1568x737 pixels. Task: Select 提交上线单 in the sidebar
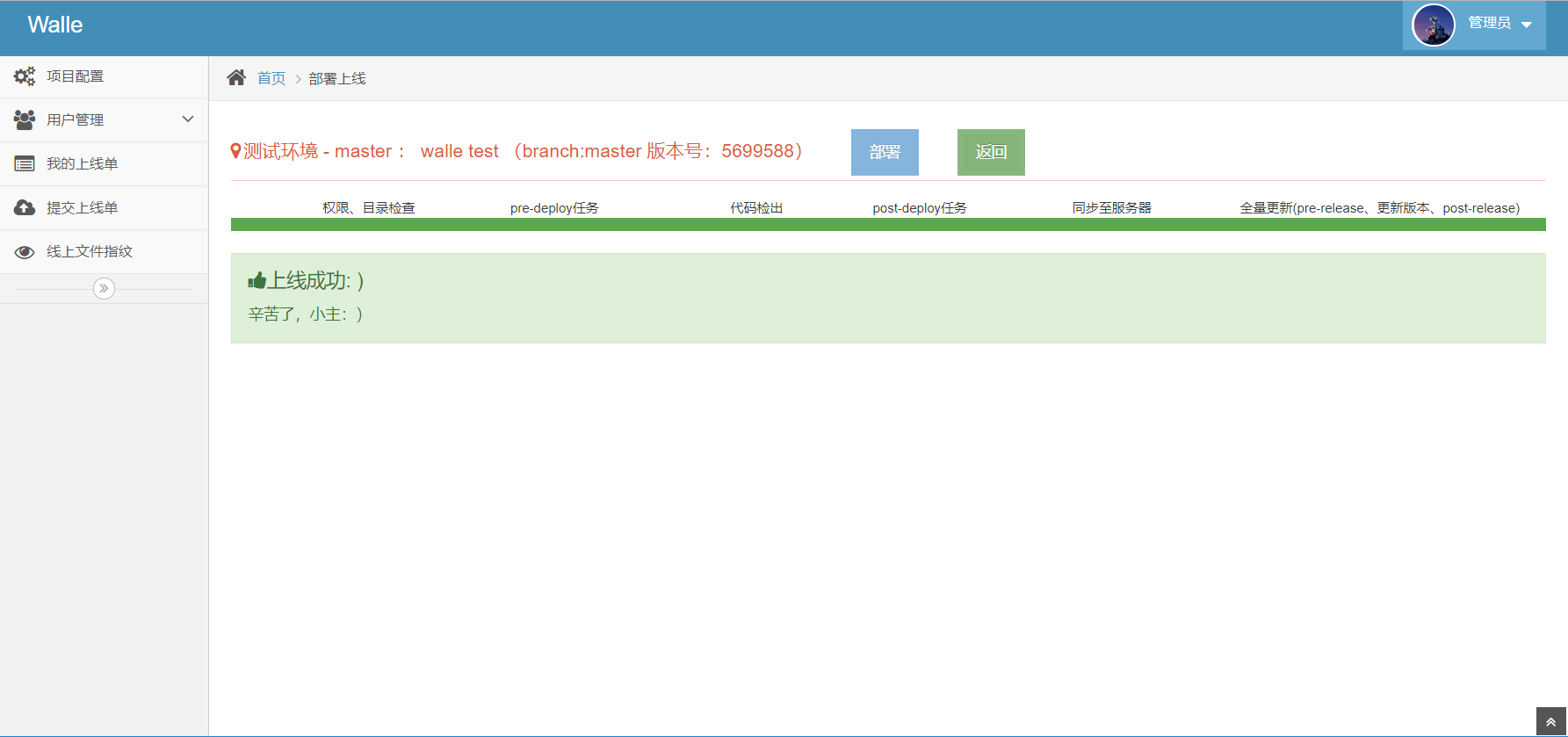pyautogui.click(x=104, y=207)
